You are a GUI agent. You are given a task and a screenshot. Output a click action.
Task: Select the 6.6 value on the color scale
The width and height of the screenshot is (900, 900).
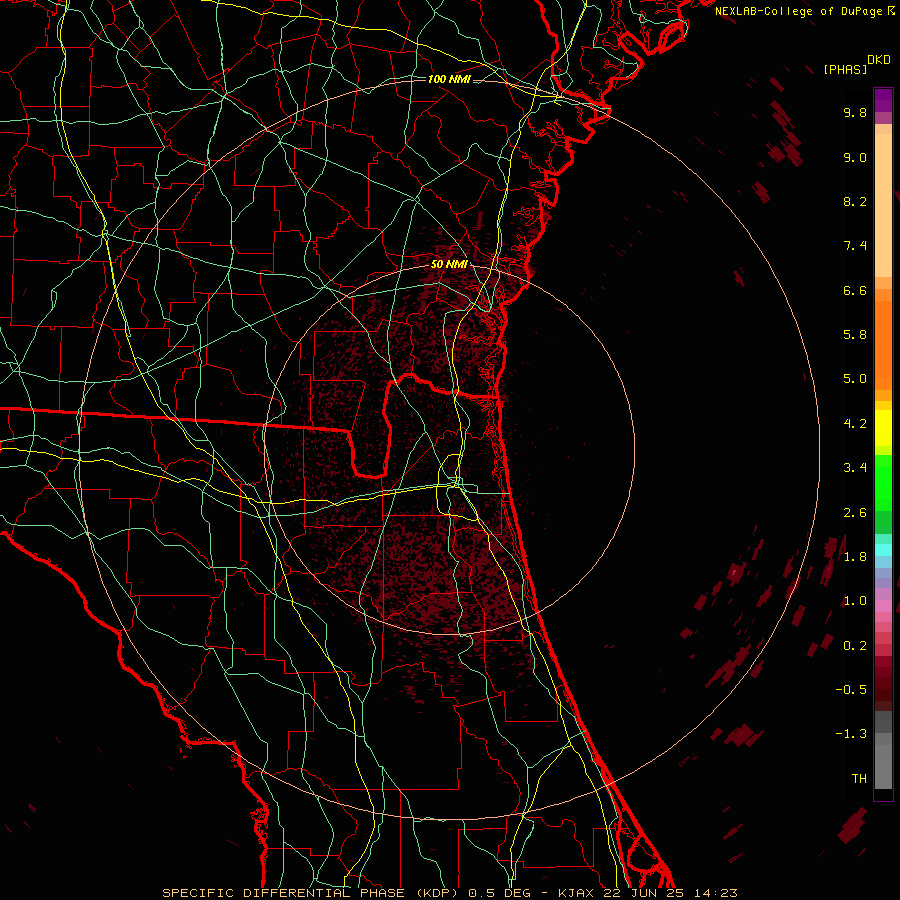point(855,290)
